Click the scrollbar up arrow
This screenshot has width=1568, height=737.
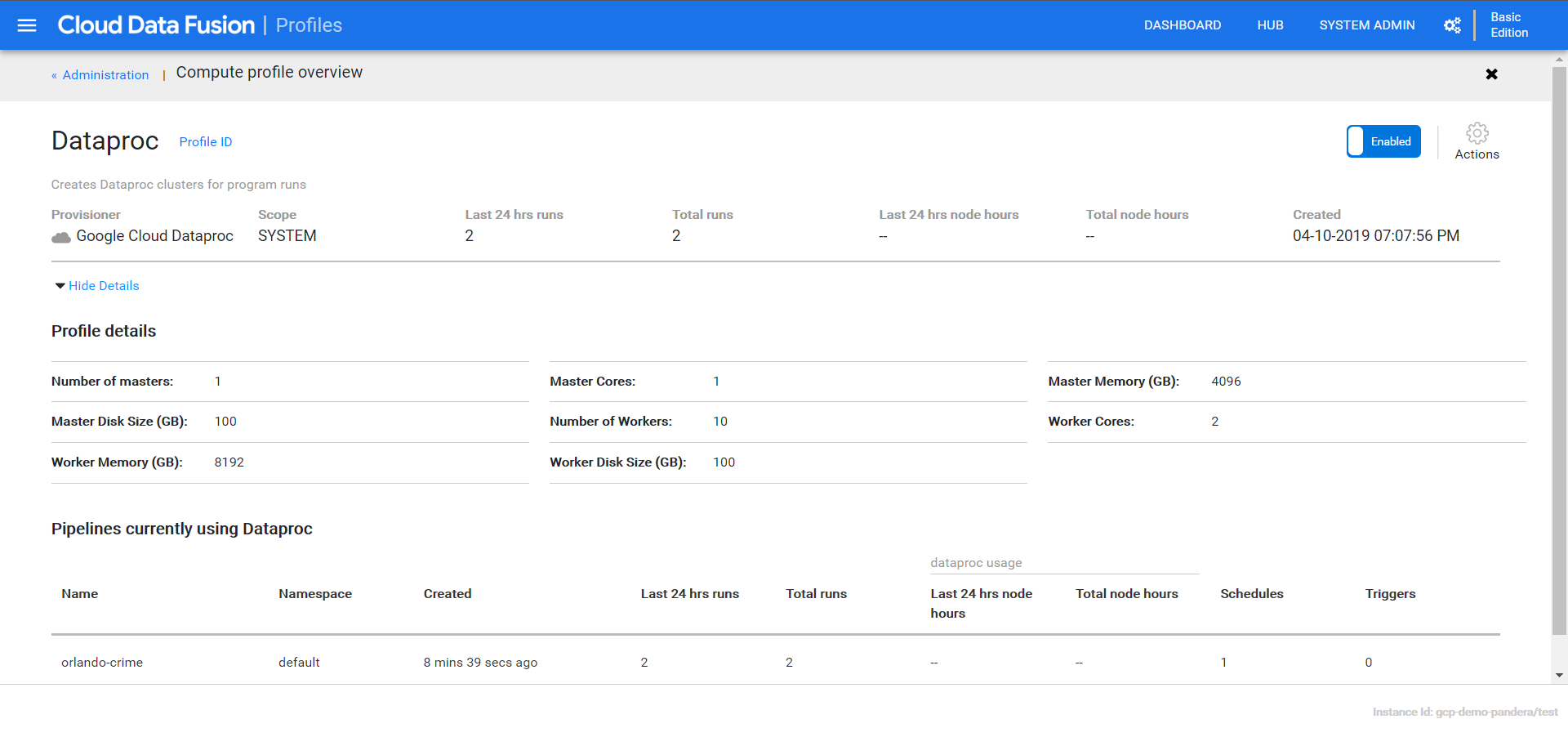(1559, 60)
